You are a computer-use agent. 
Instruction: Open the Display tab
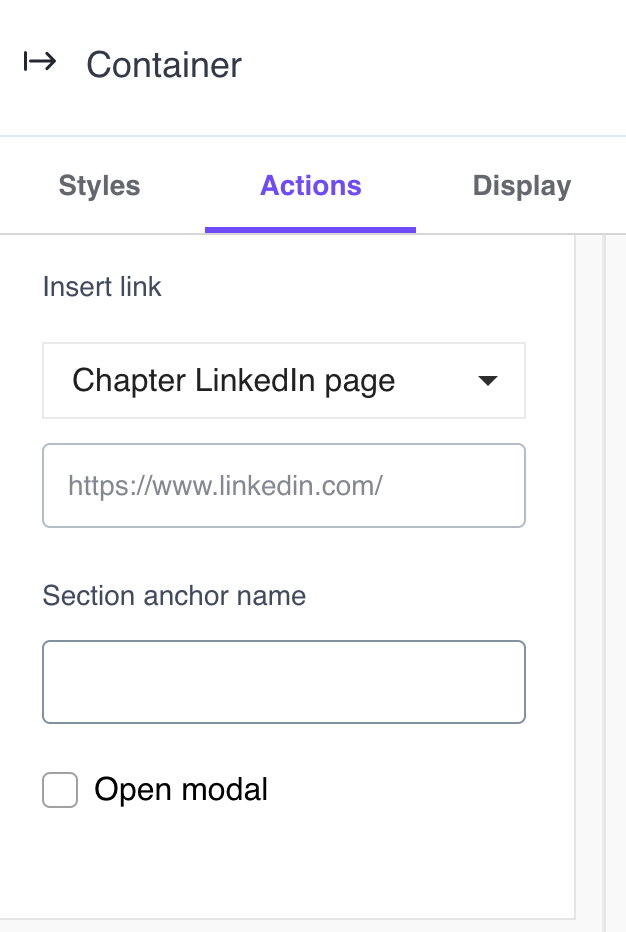click(x=521, y=186)
